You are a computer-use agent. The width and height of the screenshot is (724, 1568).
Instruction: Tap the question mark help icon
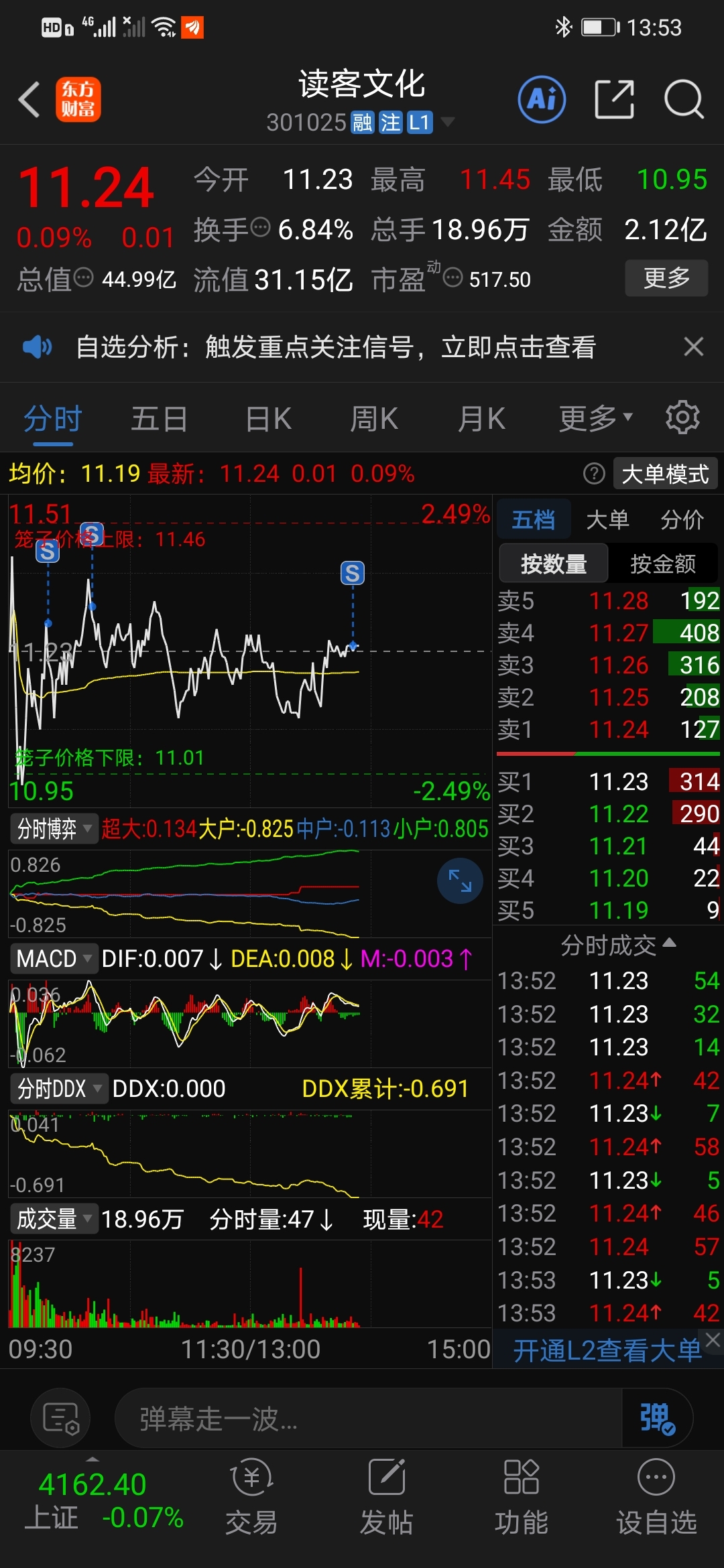594,474
